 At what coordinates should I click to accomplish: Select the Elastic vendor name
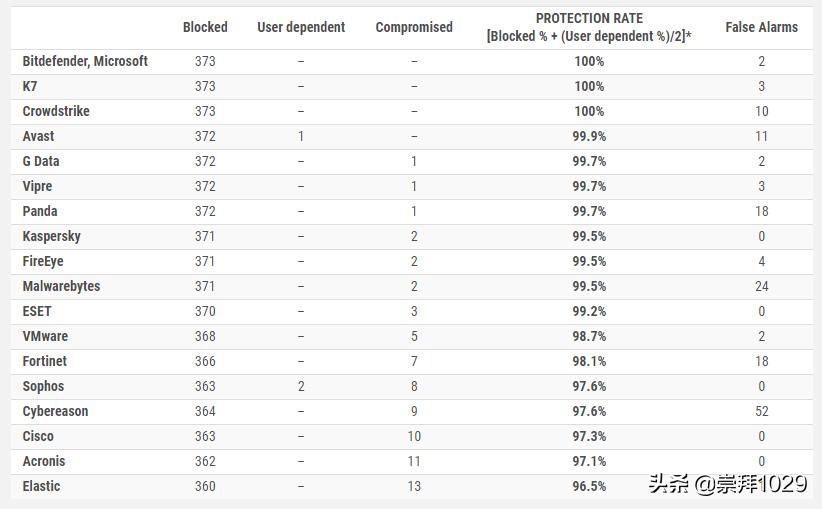41,486
